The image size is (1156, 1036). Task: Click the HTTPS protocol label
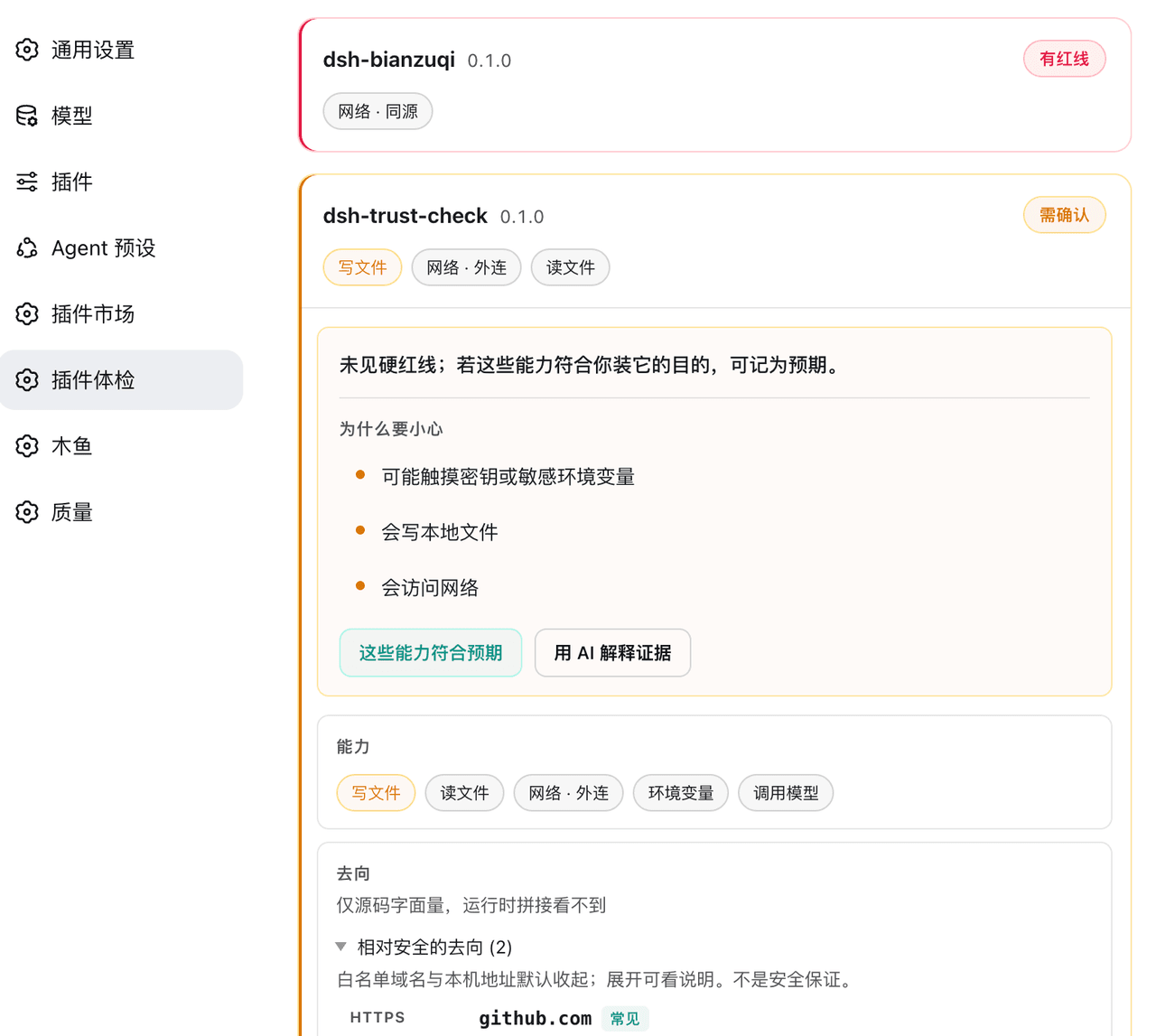pyautogui.click(x=378, y=1018)
